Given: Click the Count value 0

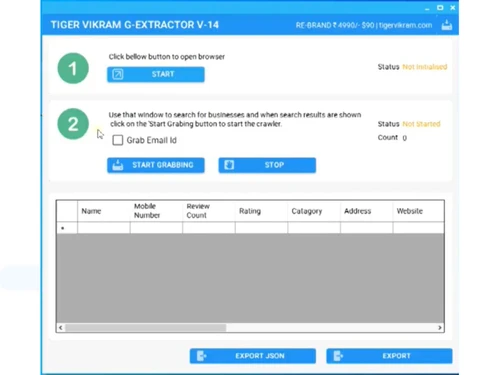Looking at the screenshot, I should (404, 138).
